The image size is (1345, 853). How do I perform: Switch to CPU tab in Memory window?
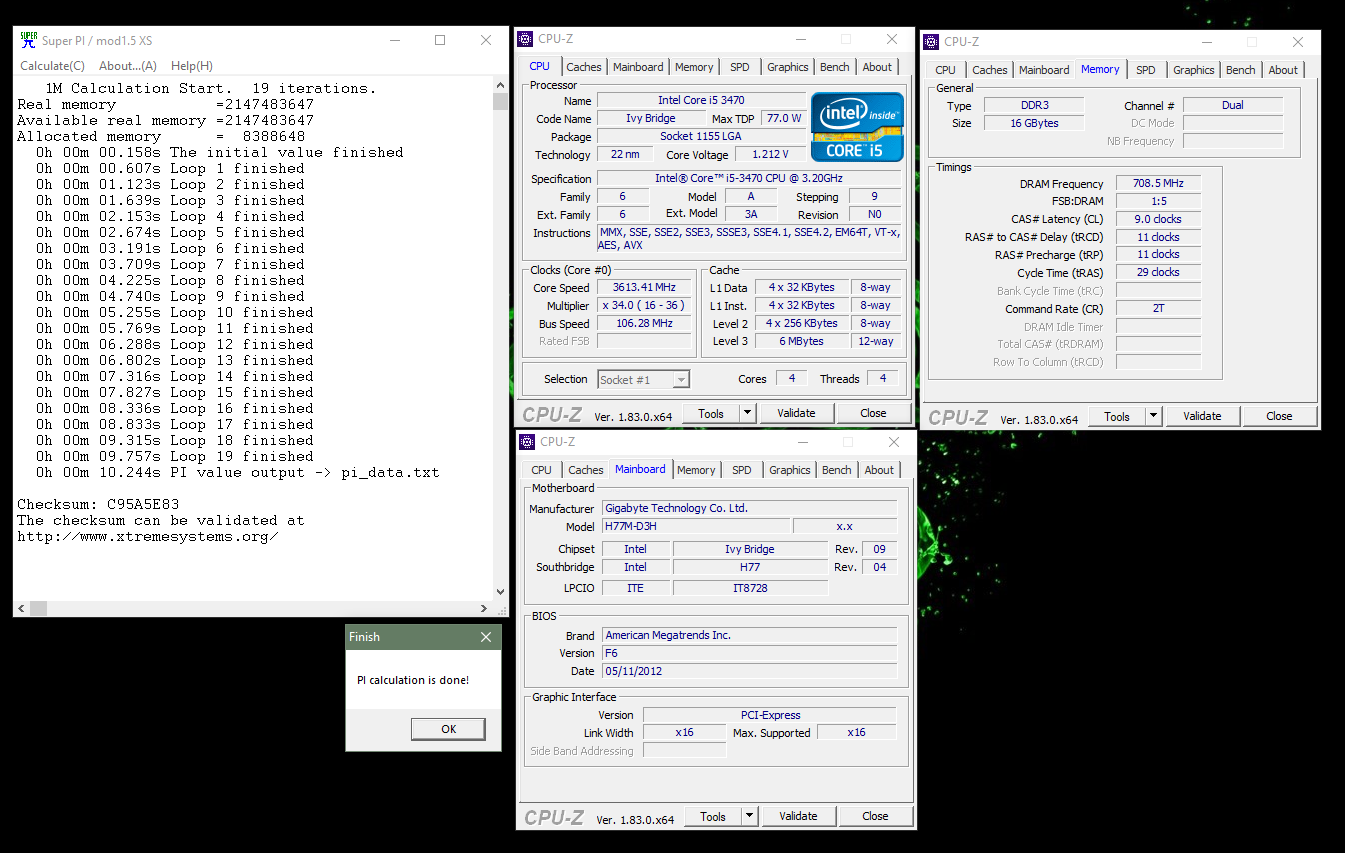[946, 70]
